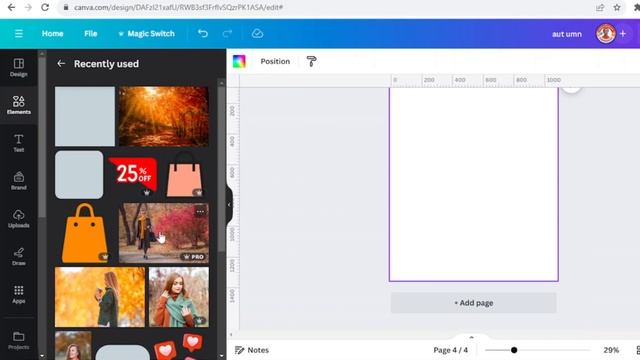The width and height of the screenshot is (640, 360).
Task: Insert the orange shopping bag graphic
Action: pos(85,233)
